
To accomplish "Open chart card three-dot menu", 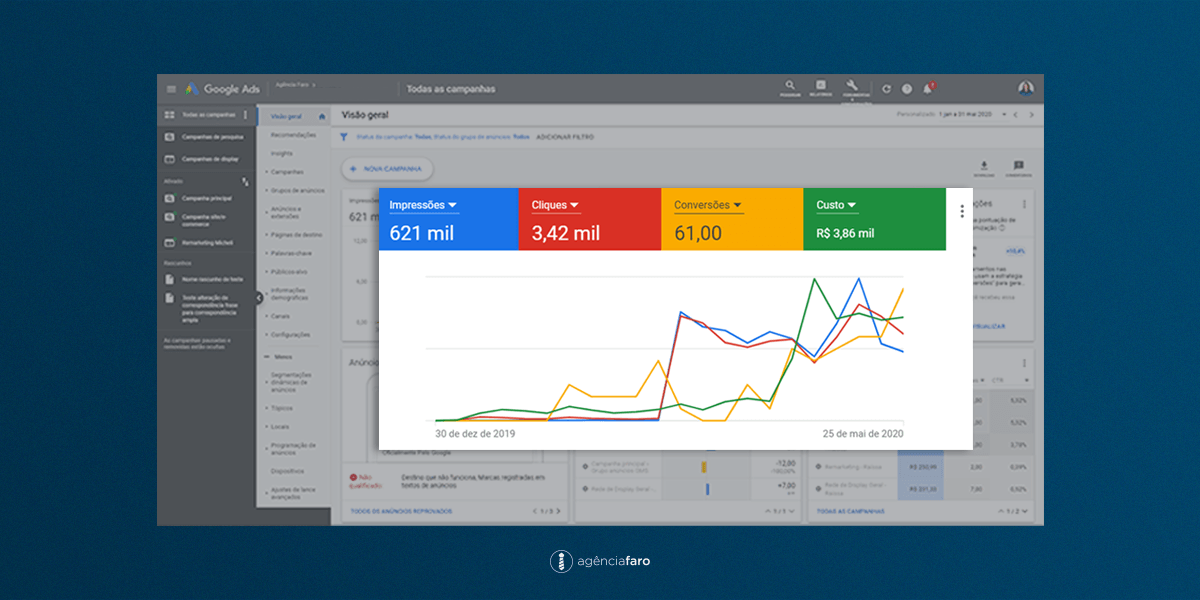I will click(962, 212).
